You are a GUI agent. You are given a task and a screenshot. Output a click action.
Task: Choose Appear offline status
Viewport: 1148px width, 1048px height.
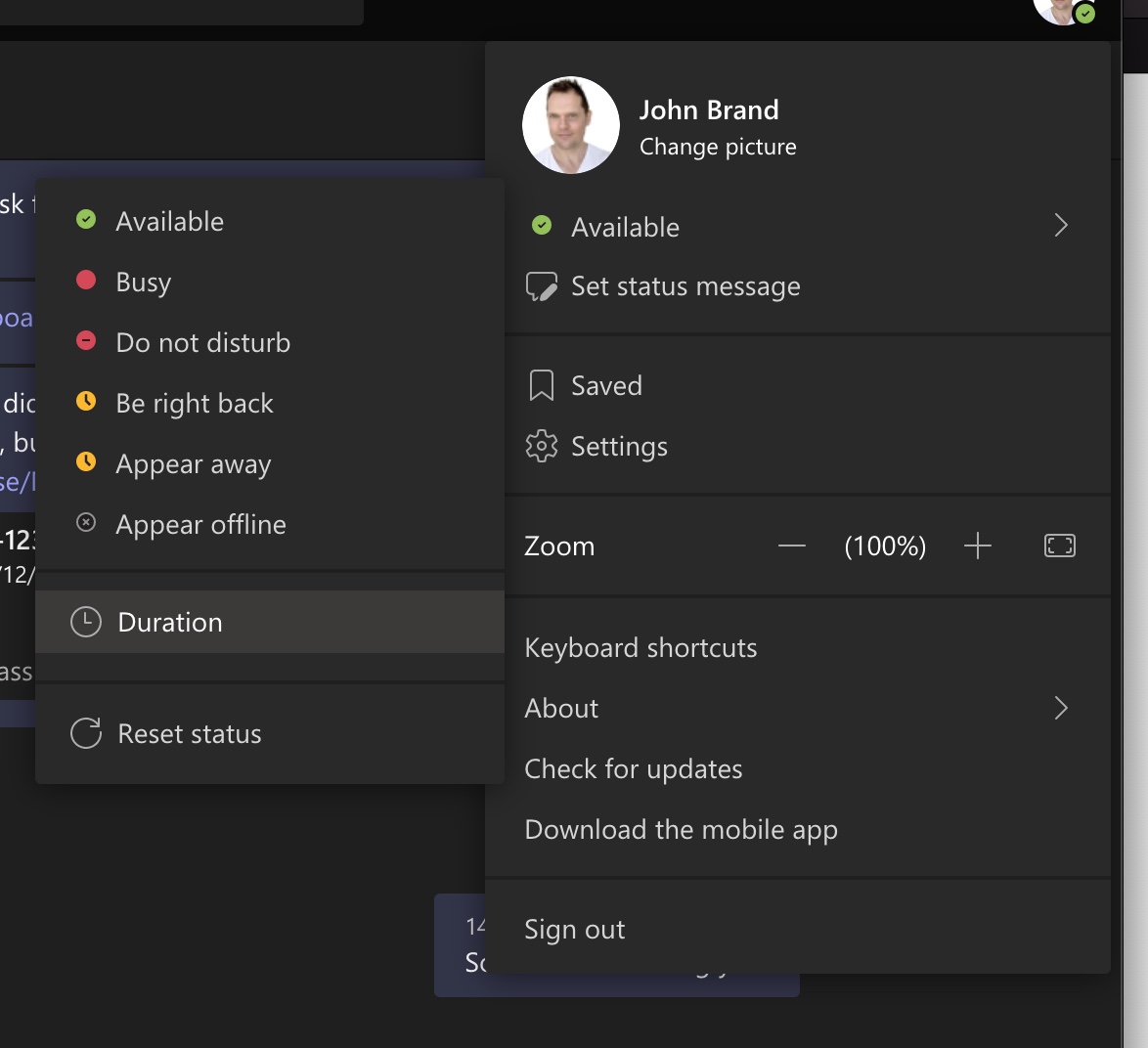[270, 524]
